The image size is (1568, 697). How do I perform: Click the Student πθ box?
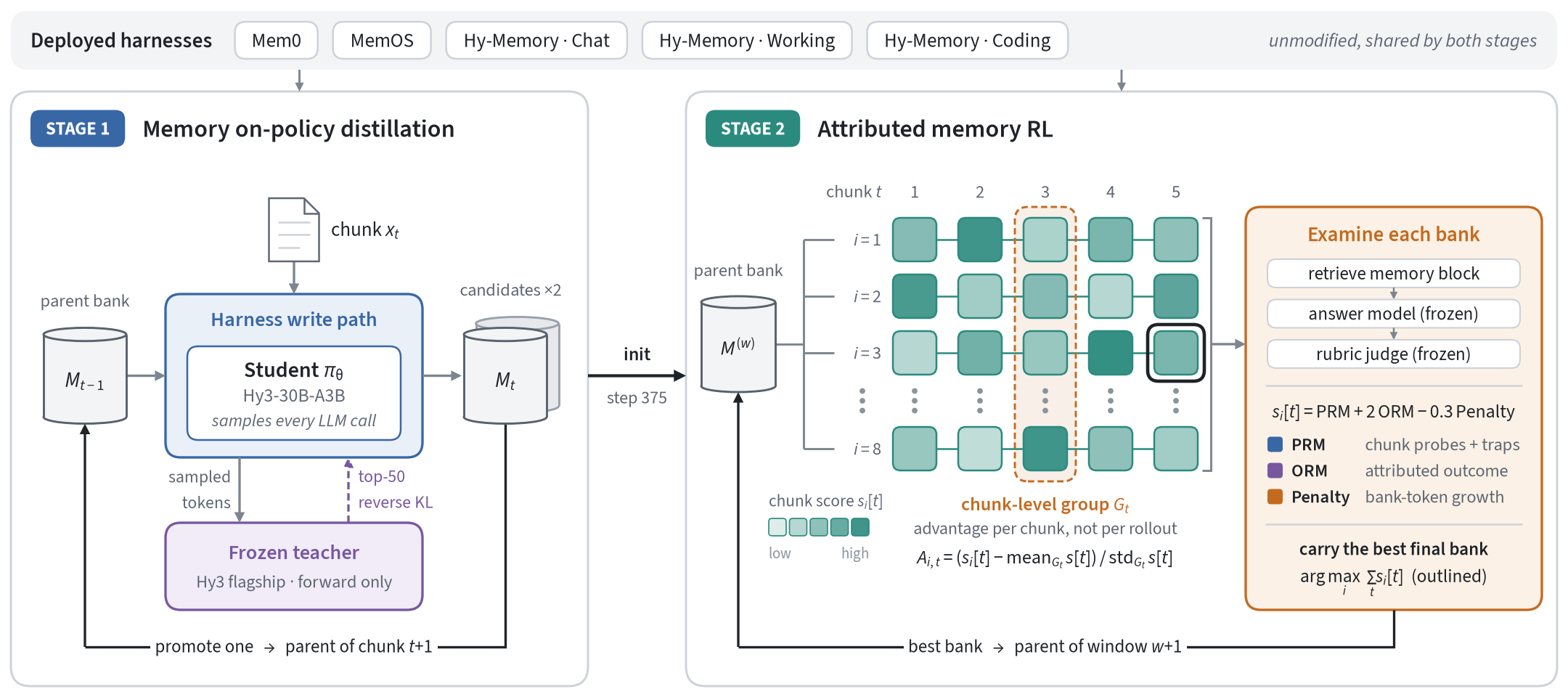[294, 394]
